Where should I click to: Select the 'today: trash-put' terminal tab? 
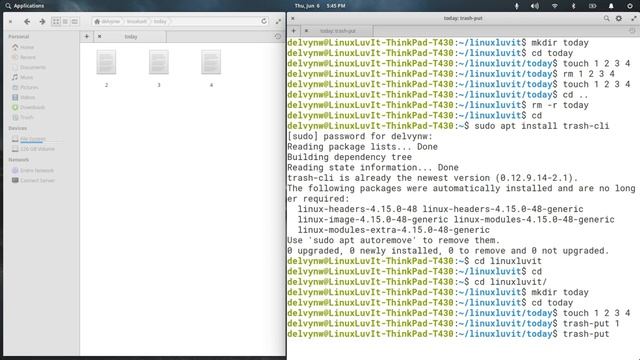pos(337,31)
